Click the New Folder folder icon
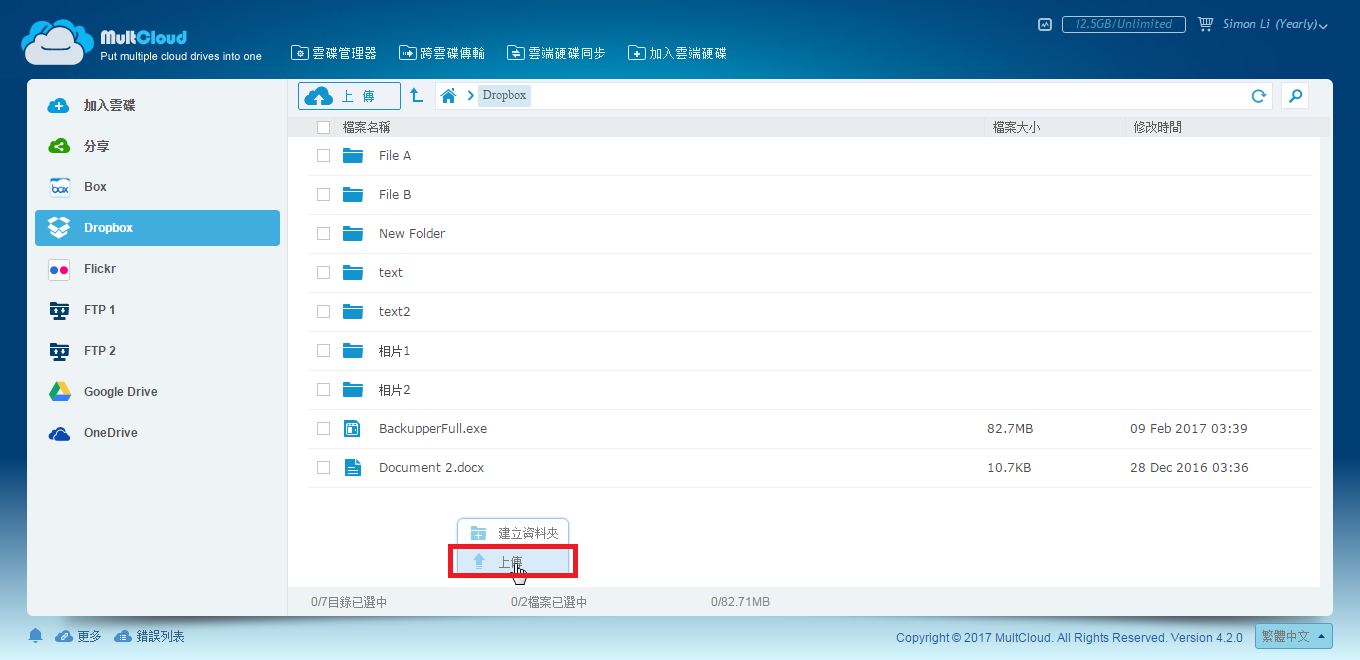This screenshot has width=1360, height=660. [352, 233]
